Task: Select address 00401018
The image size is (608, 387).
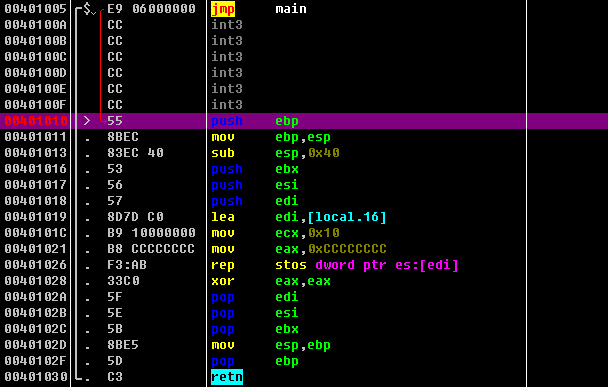Action: click(x=36, y=200)
